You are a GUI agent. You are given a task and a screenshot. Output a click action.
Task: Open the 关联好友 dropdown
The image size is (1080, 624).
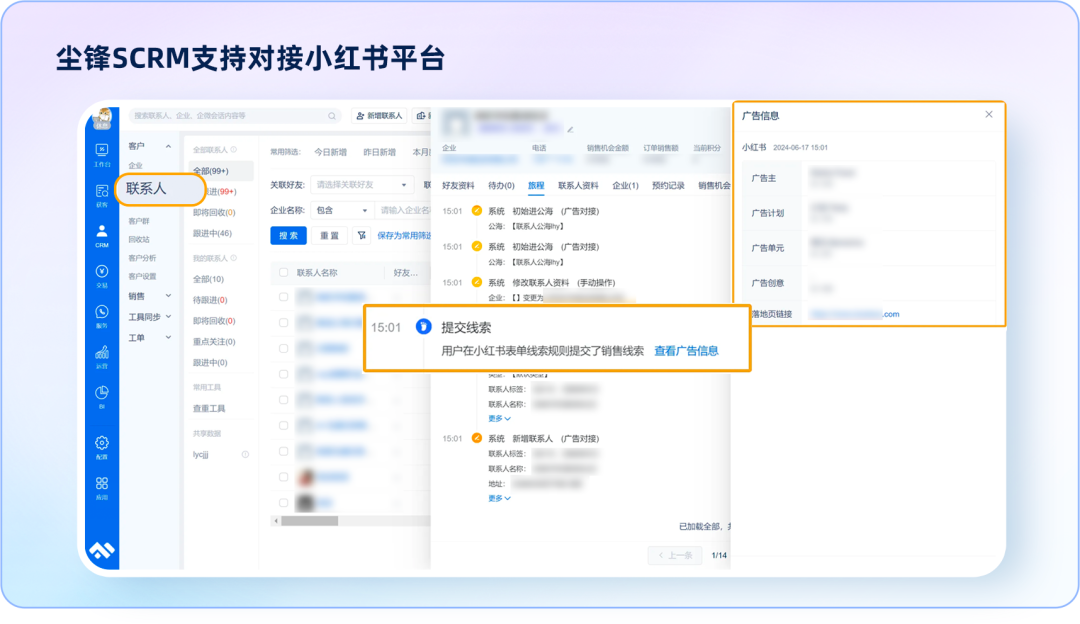[x=362, y=185]
